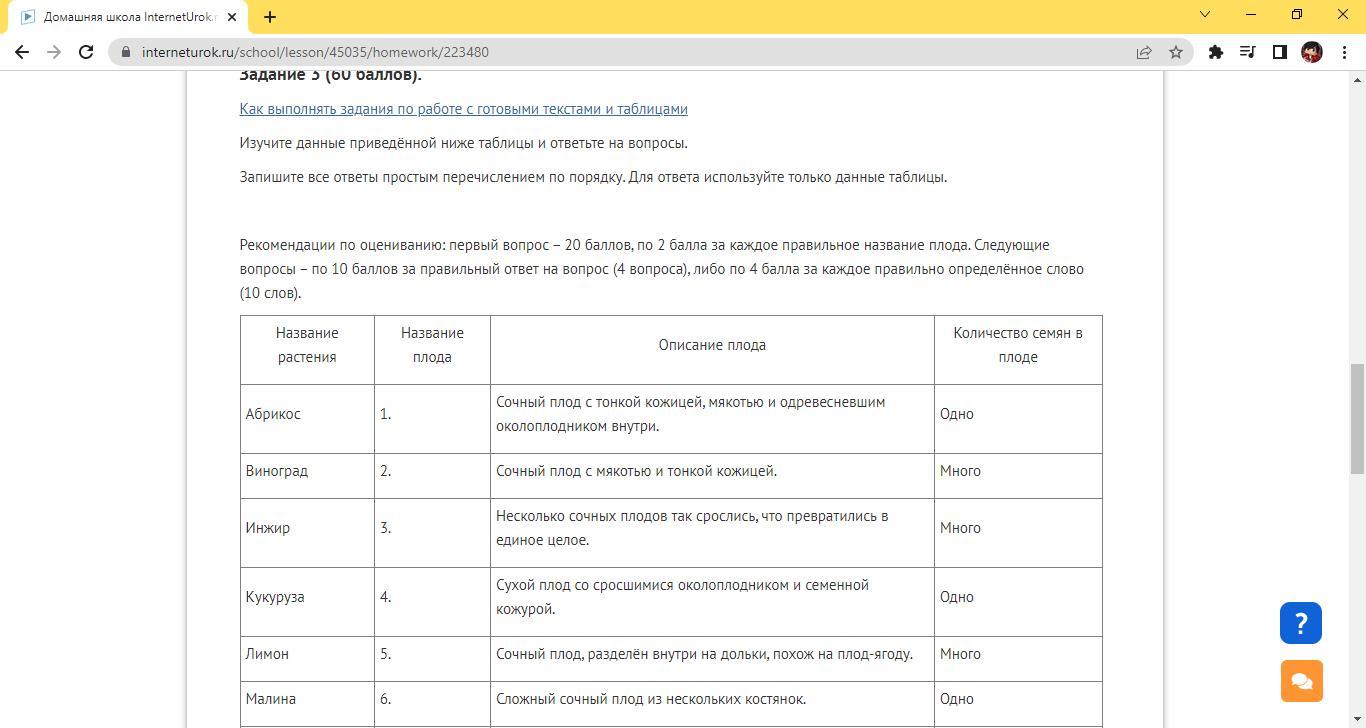The width and height of the screenshot is (1366, 728).
Task: Open the media controls icon
Action: [x=1248, y=52]
